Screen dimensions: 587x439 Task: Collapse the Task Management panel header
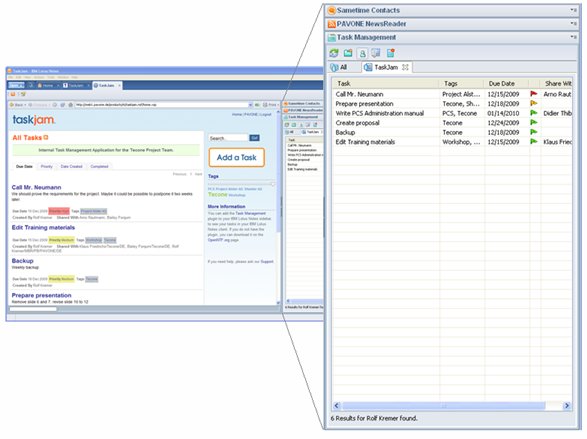[x=452, y=37]
